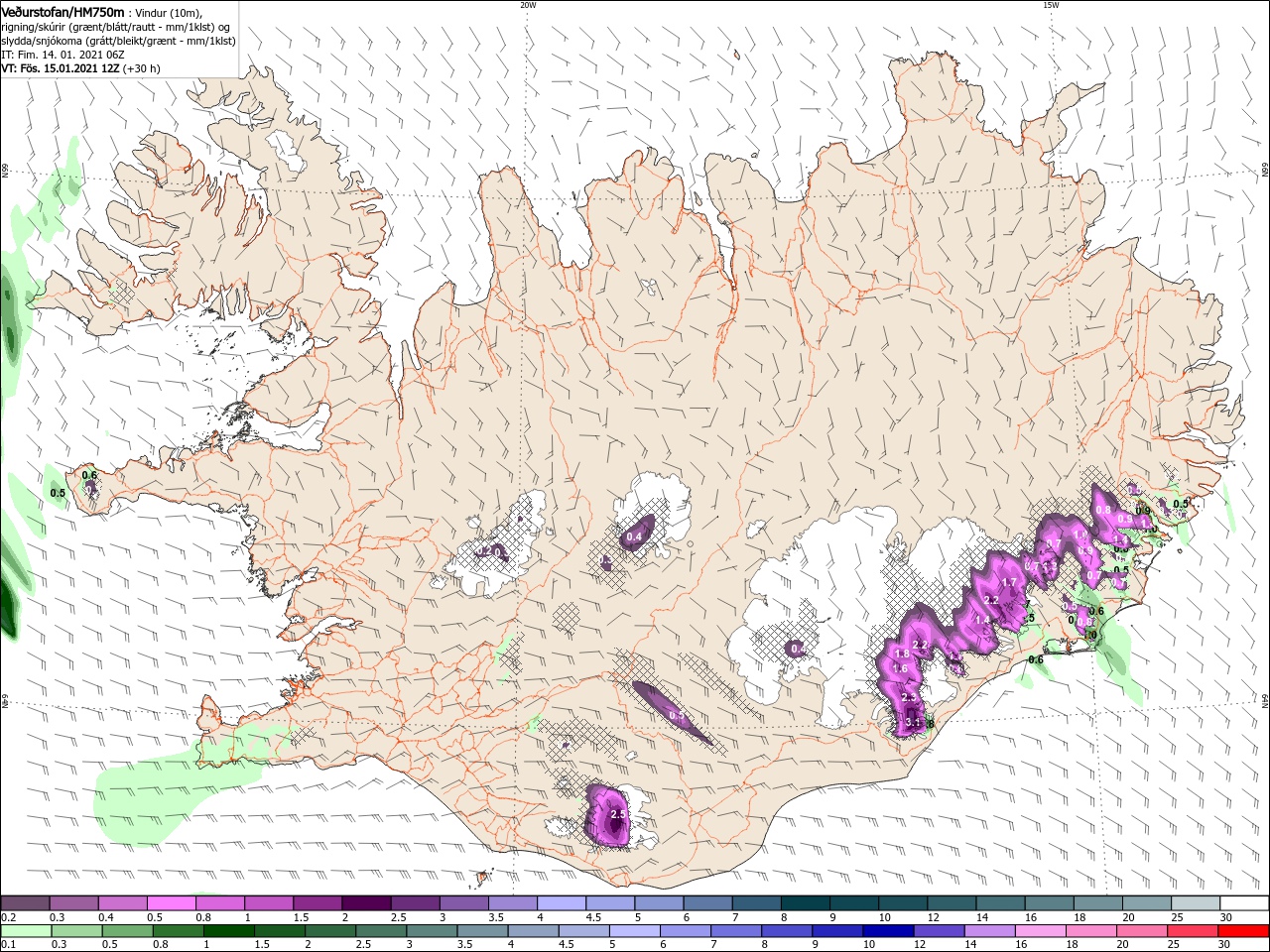Click the 10 teal swatch in upper row
This screenshot has width=1270, height=952.
901,902
